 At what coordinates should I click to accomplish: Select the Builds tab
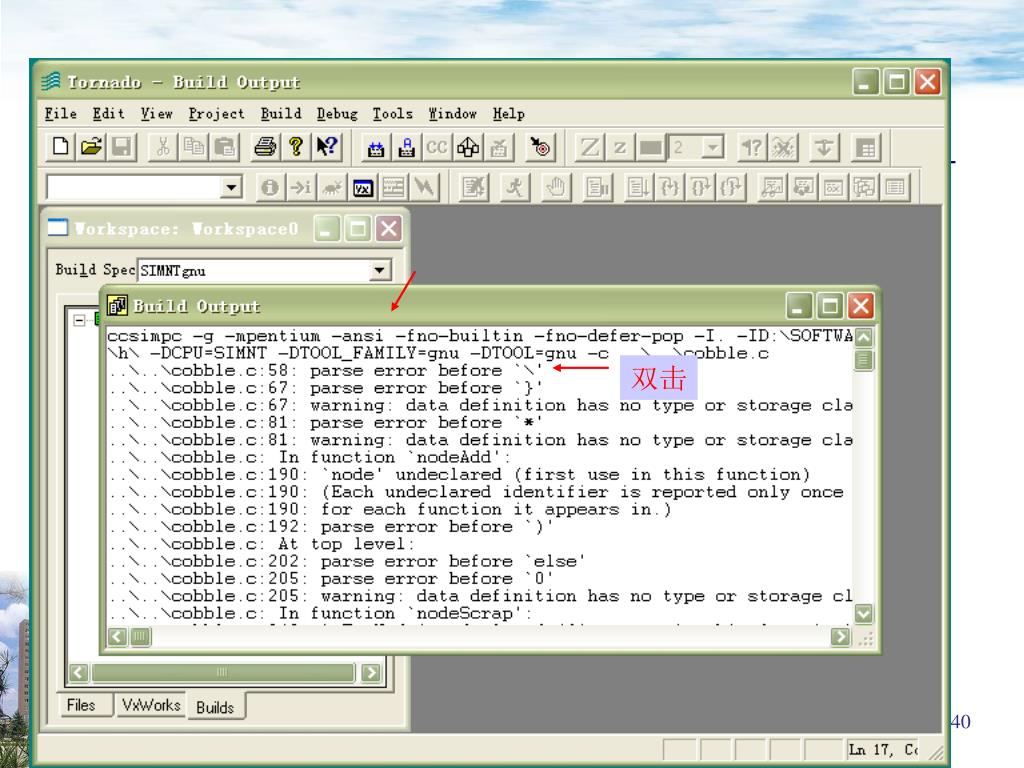[215, 707]
